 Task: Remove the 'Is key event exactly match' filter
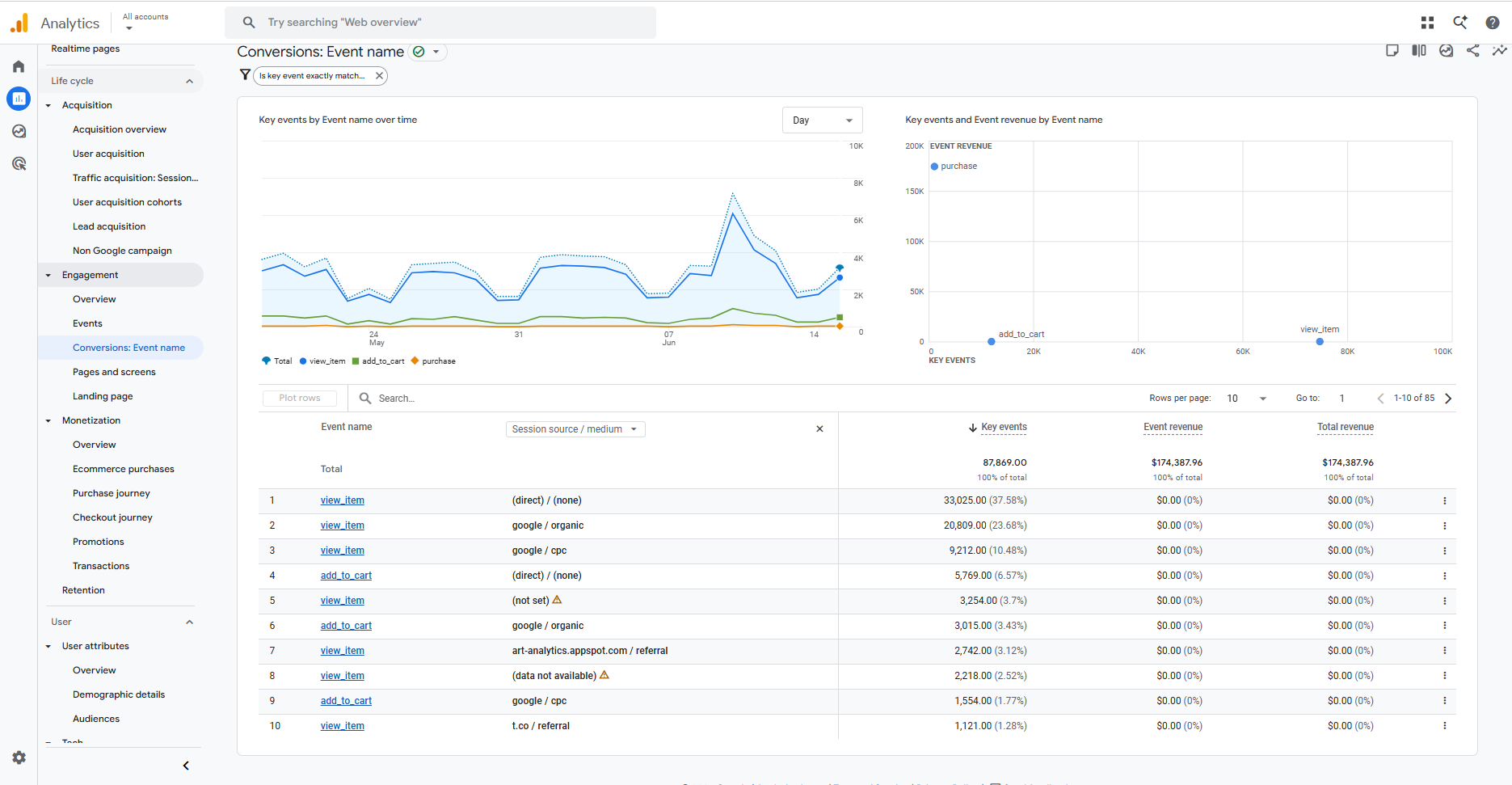pos(379,75)
